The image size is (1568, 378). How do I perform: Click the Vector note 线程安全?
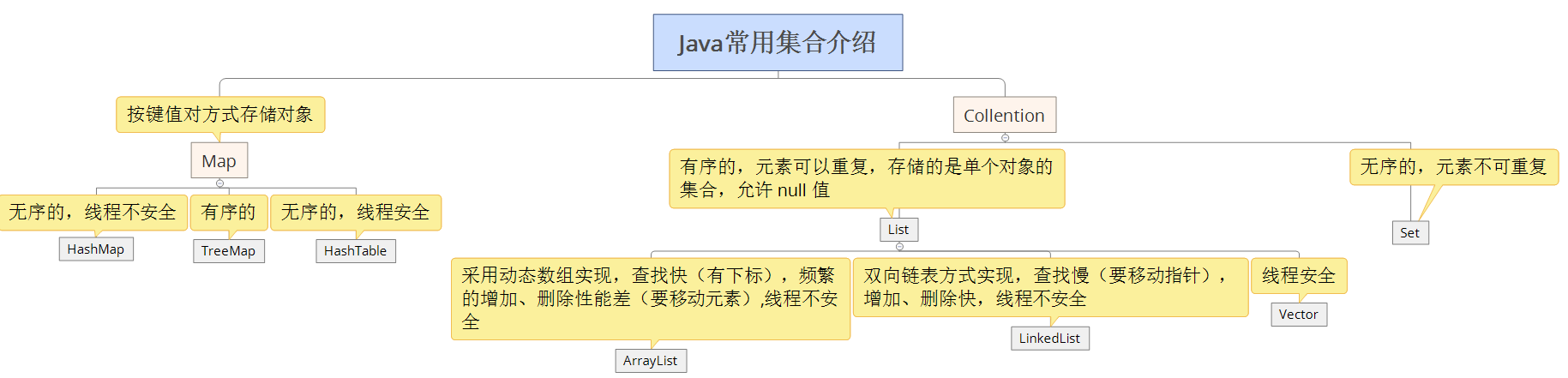click(x=1299, y=275)
